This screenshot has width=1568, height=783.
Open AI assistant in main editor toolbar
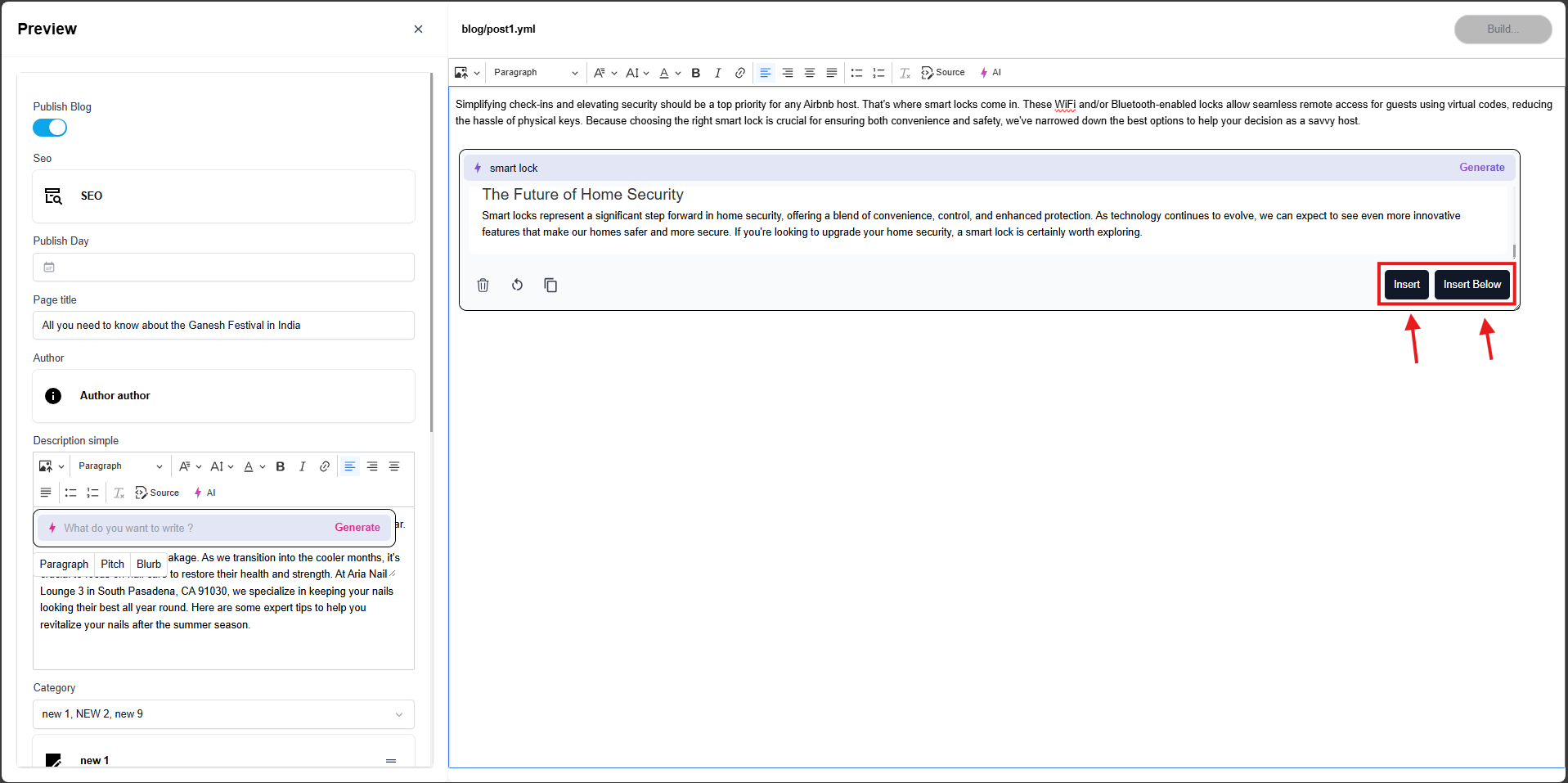point(991,73)
